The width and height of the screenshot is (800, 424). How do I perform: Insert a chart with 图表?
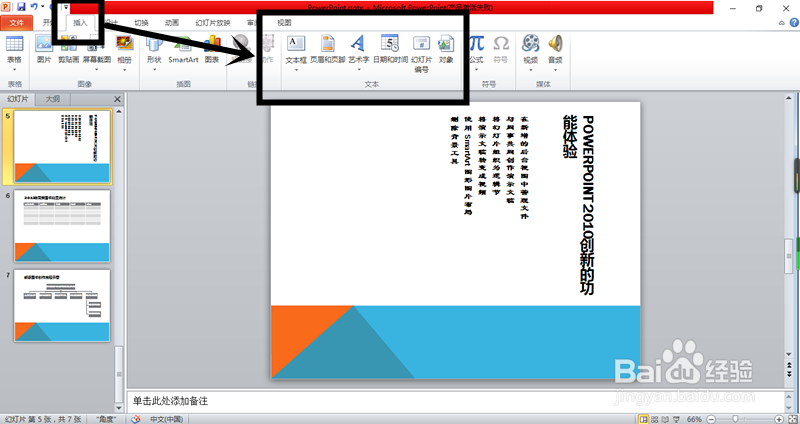pyautogui.click(x=212, y=49)
